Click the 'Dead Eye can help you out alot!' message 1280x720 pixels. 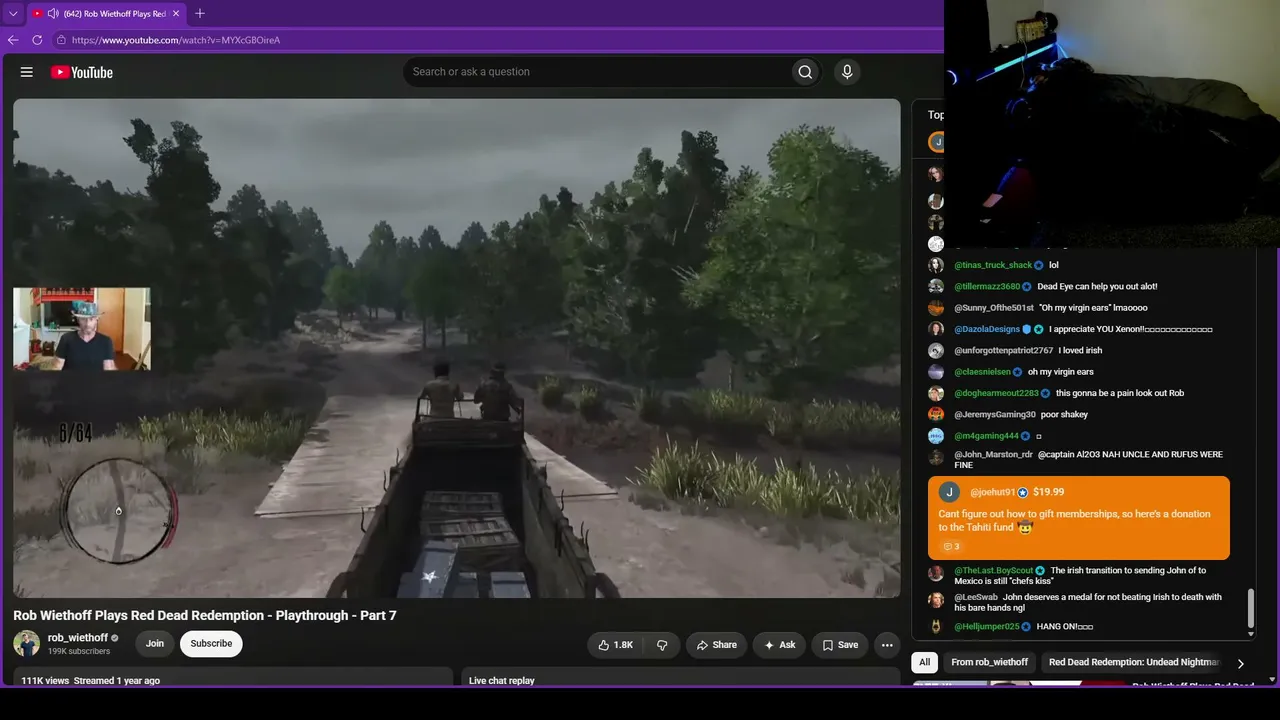[1097, 287]
